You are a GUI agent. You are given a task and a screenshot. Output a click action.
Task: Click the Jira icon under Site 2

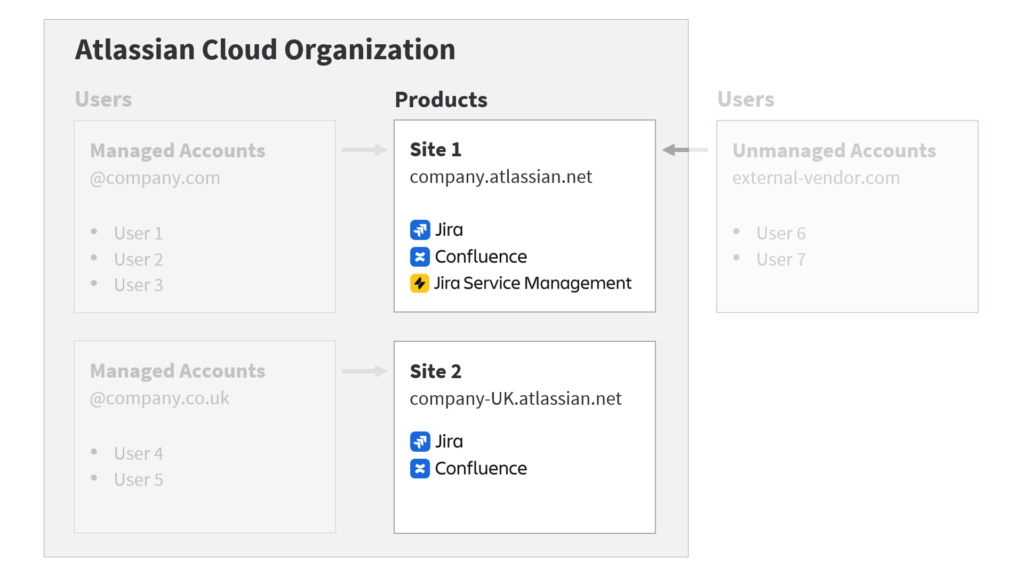tap(420, 442)
